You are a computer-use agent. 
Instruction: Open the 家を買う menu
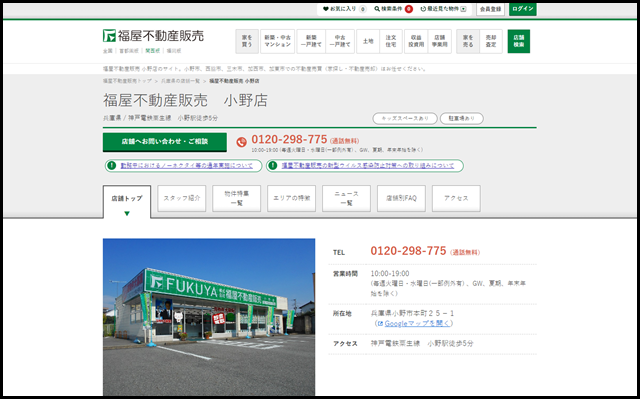(x=247, y=41)
